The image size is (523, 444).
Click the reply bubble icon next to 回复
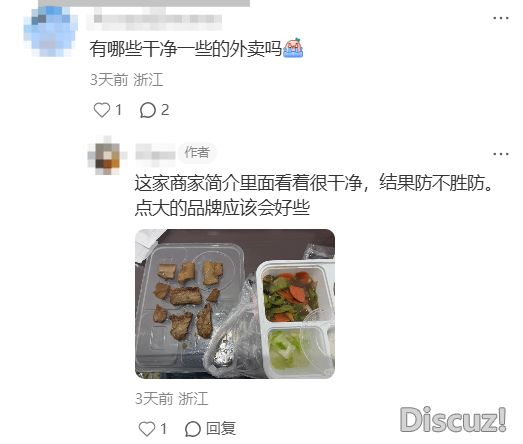193,429
